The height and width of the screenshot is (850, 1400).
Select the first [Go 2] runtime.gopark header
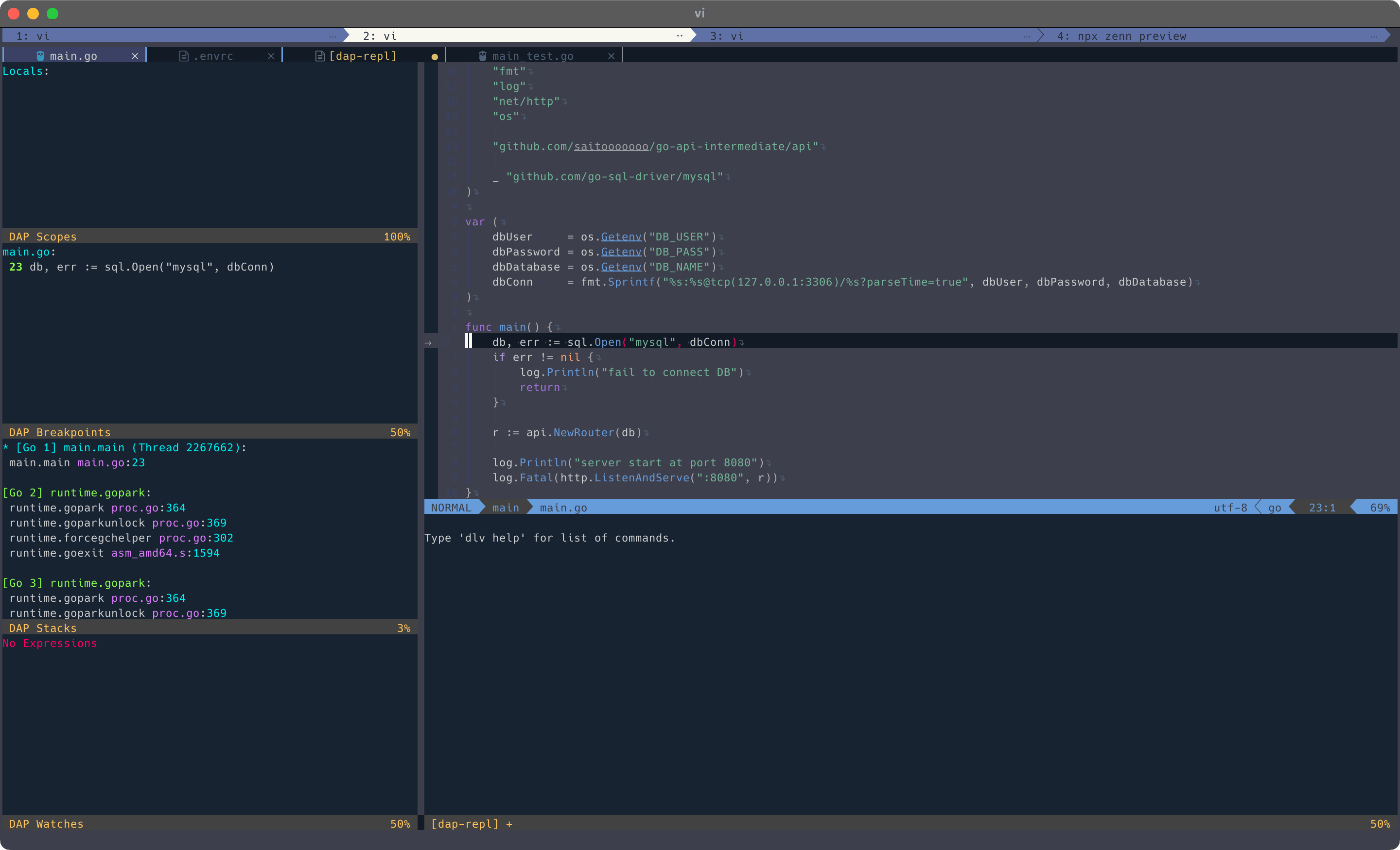click(77, 493)
